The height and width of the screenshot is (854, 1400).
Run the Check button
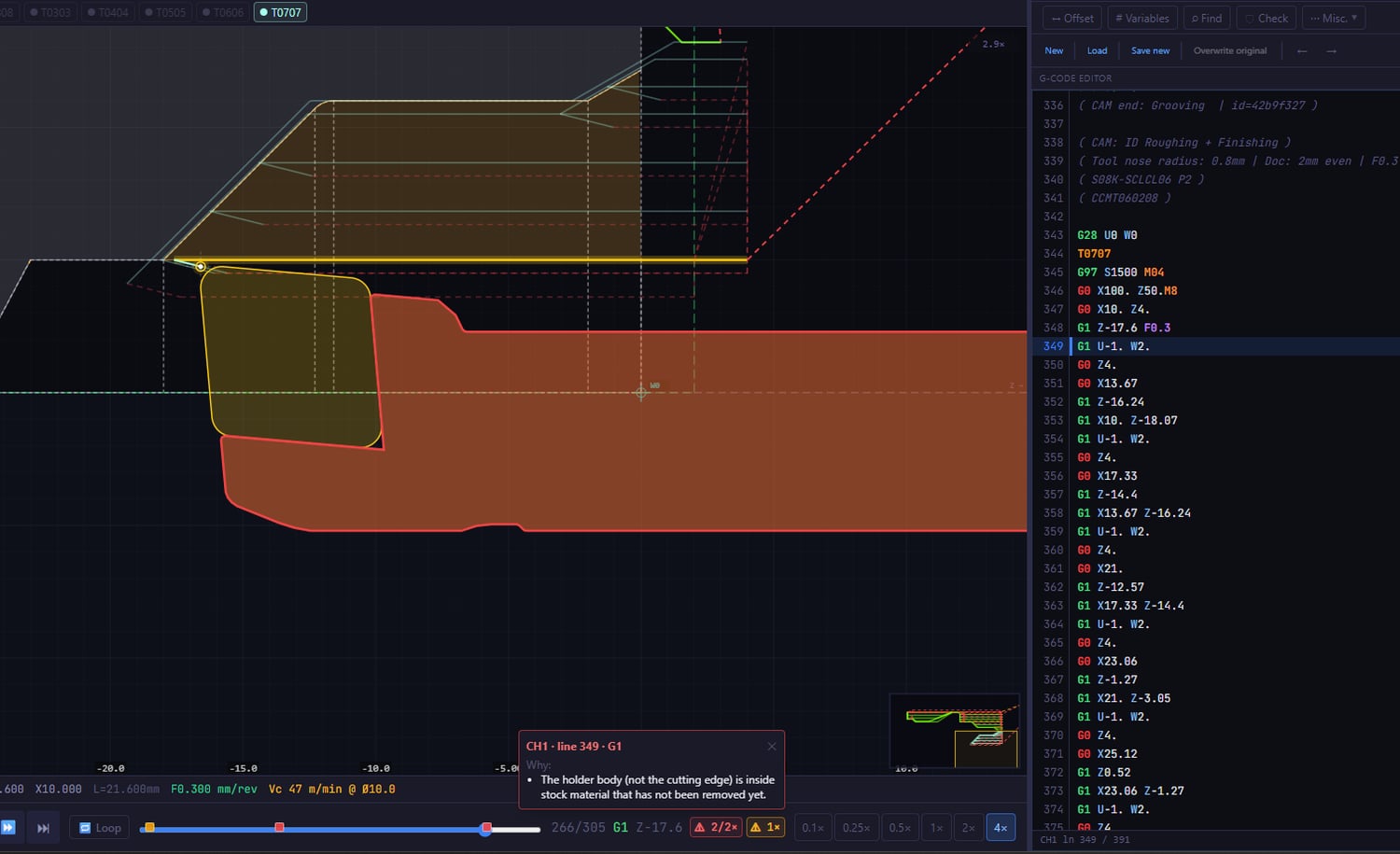click(1266, 18)
